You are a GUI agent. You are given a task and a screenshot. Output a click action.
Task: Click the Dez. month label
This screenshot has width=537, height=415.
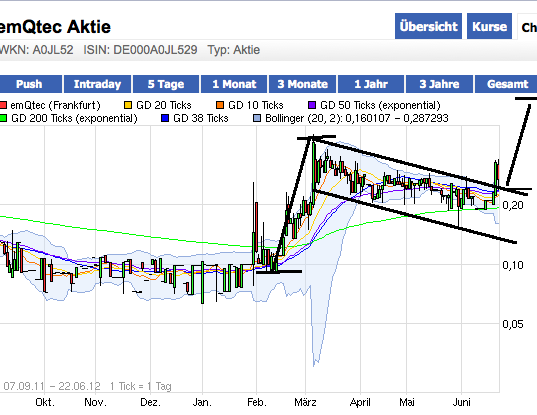(150, 402)
